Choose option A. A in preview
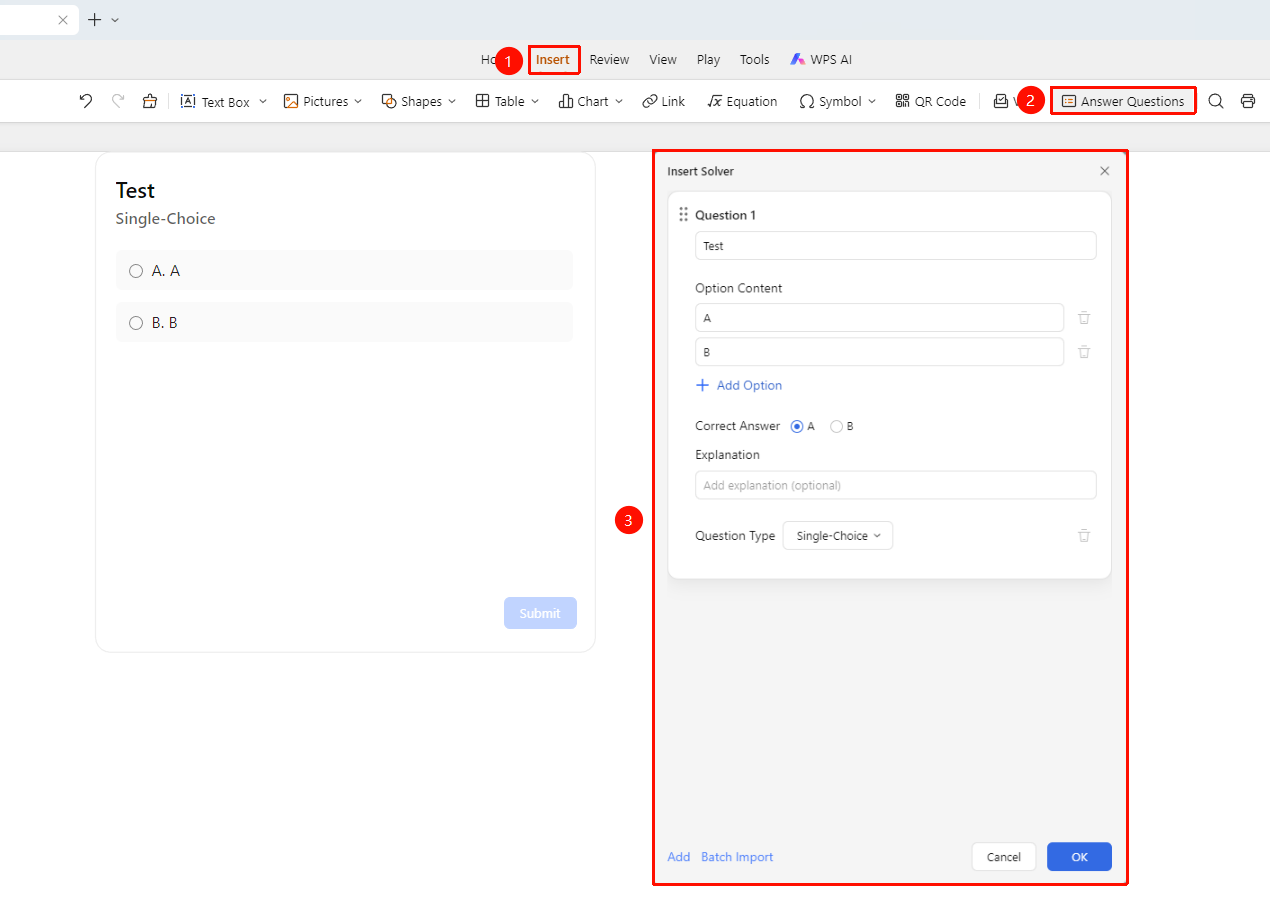Image resolution: width=1270 pixels, height=917 pixels. click(344, 270)
